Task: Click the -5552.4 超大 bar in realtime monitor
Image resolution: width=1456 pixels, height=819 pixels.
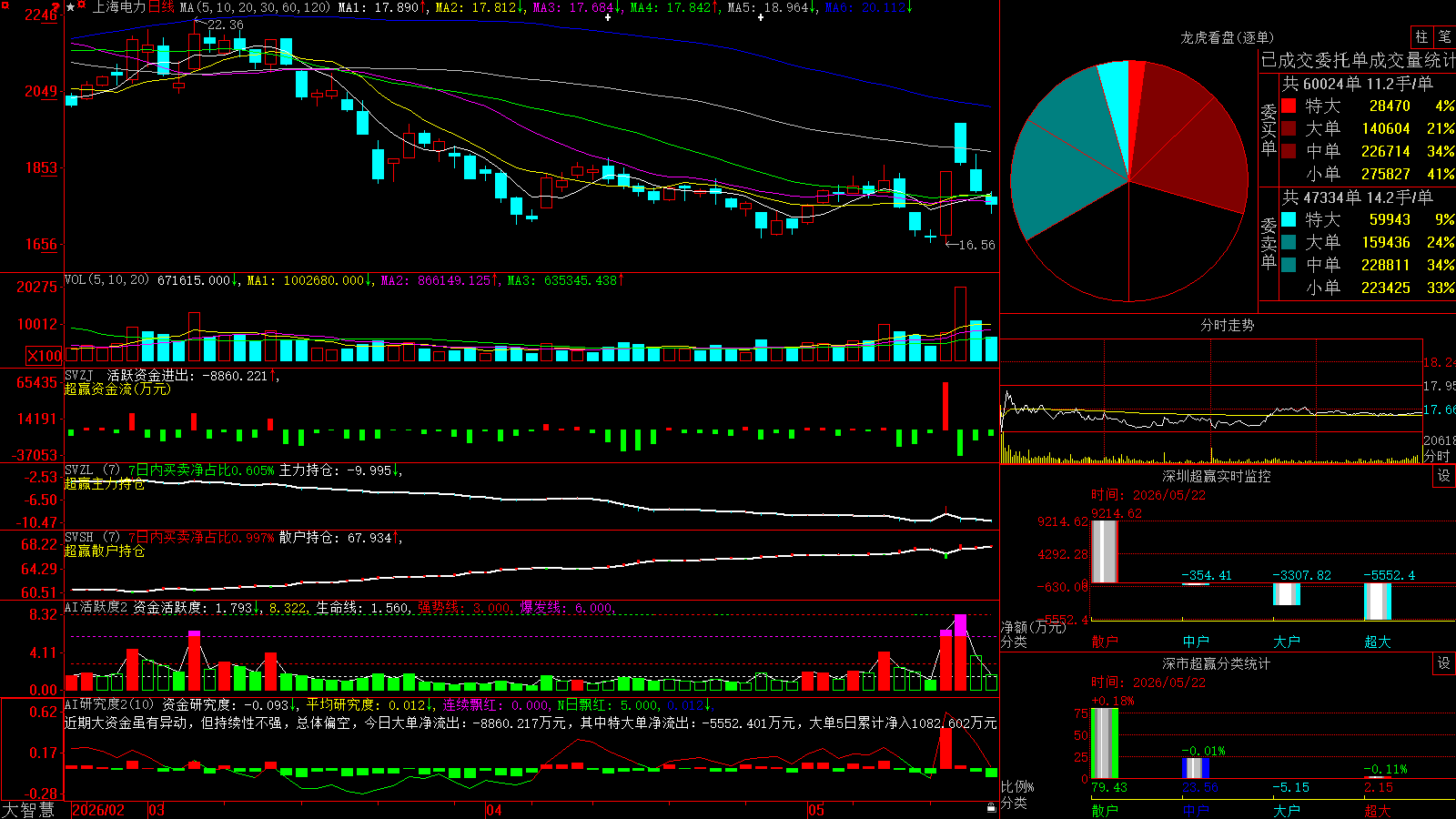Action: coord(1378,602)
